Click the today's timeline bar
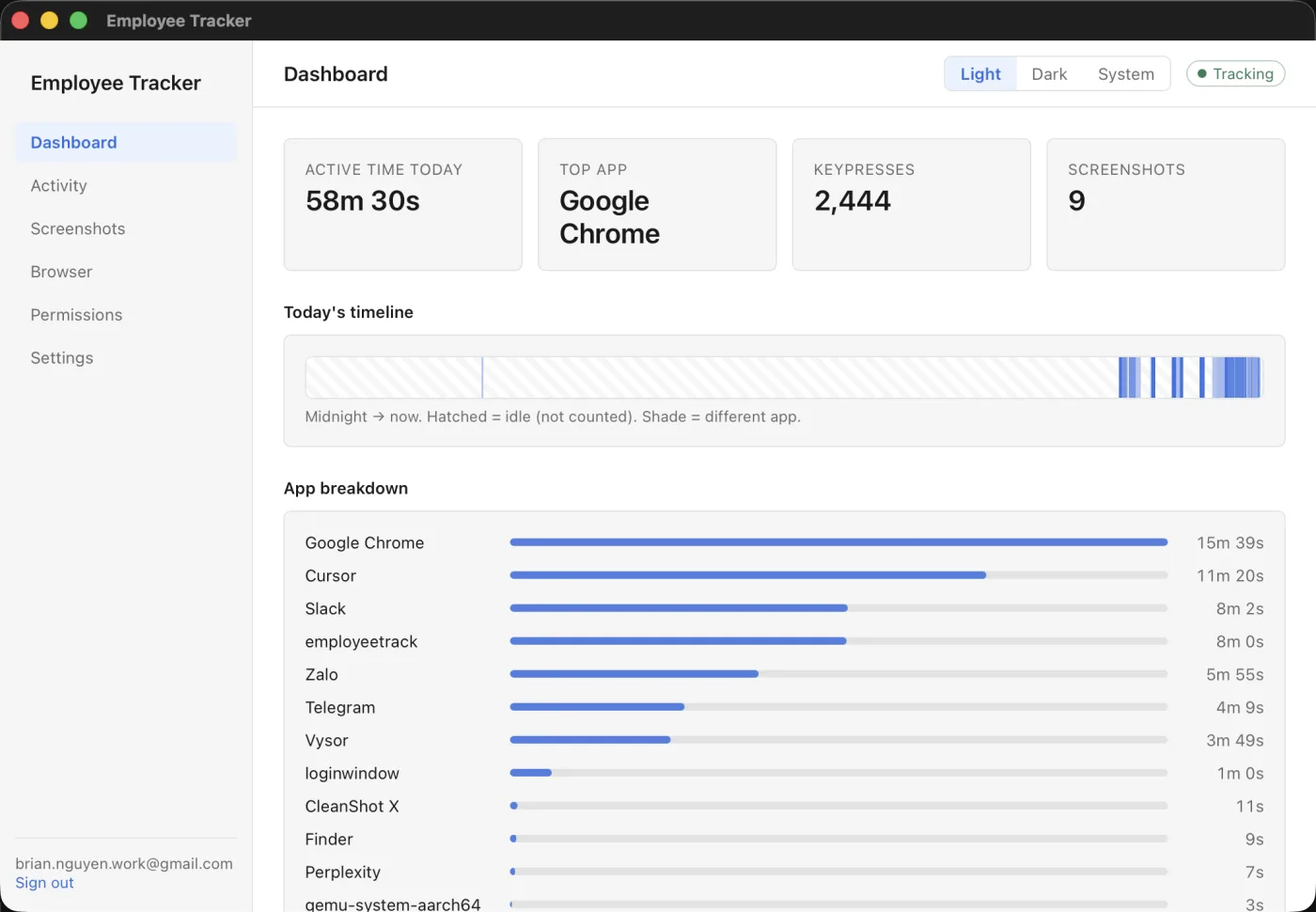The image size is (1316, 912). (x=784, y=377)
